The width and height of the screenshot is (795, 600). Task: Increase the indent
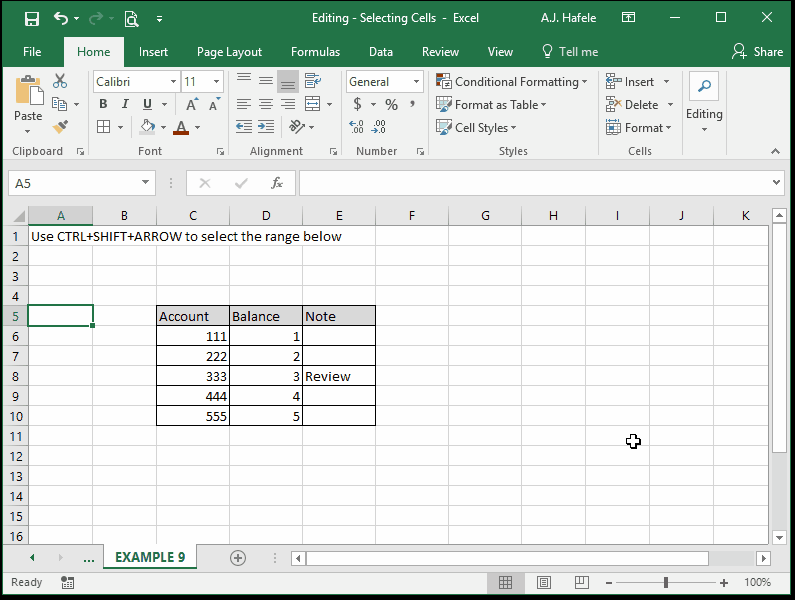[x=266, y=127]
